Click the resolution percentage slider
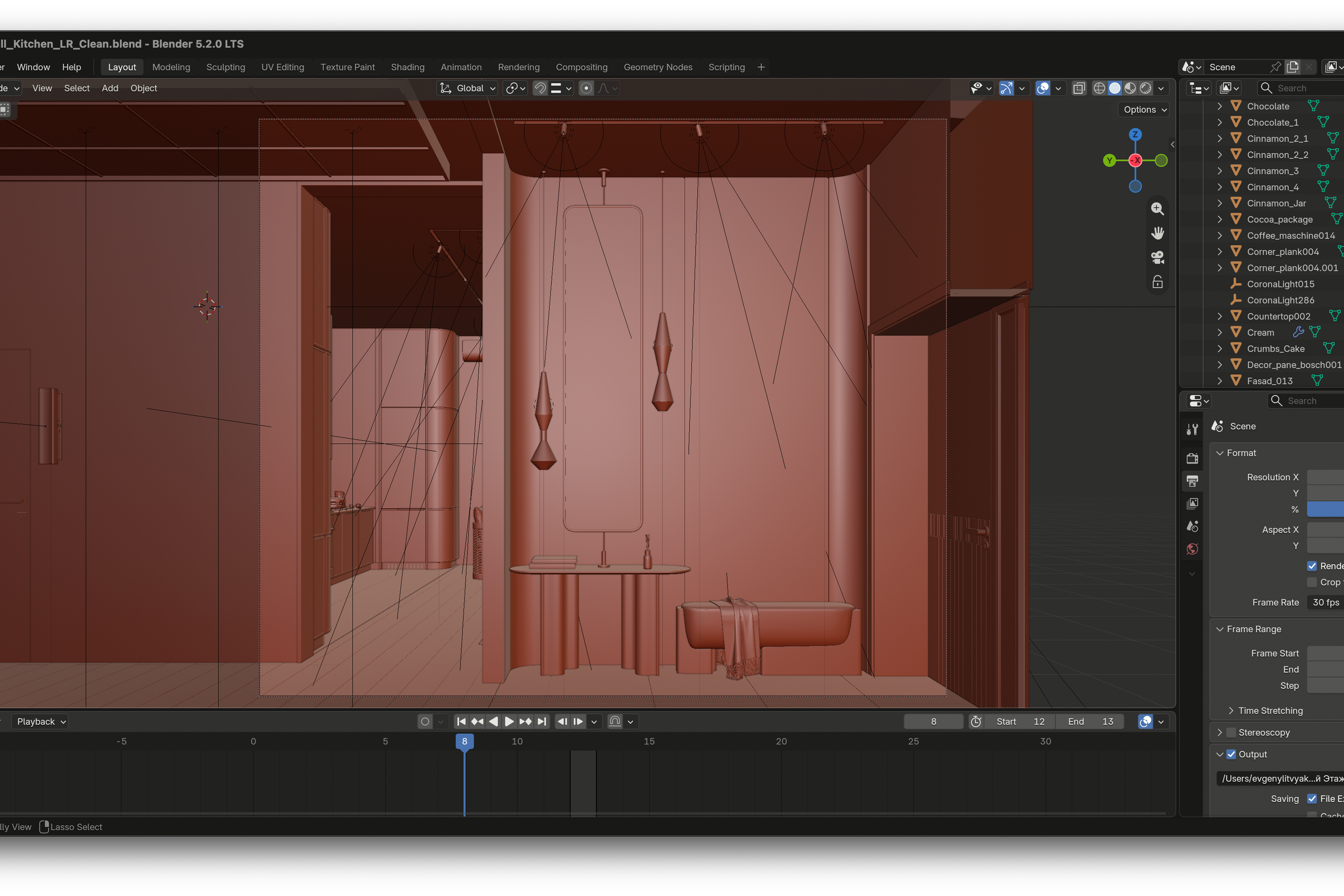The width and height of the screenshot is (1344, 896). [x=1325, y=509]
